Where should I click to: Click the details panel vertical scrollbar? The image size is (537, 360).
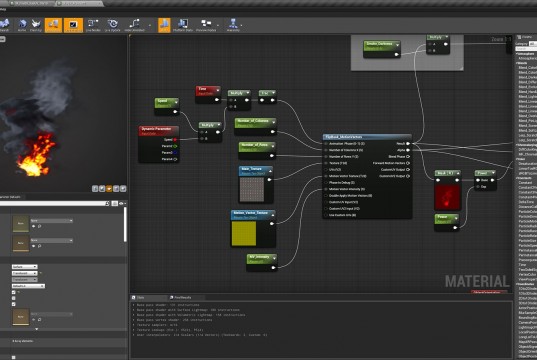[125, 224]
